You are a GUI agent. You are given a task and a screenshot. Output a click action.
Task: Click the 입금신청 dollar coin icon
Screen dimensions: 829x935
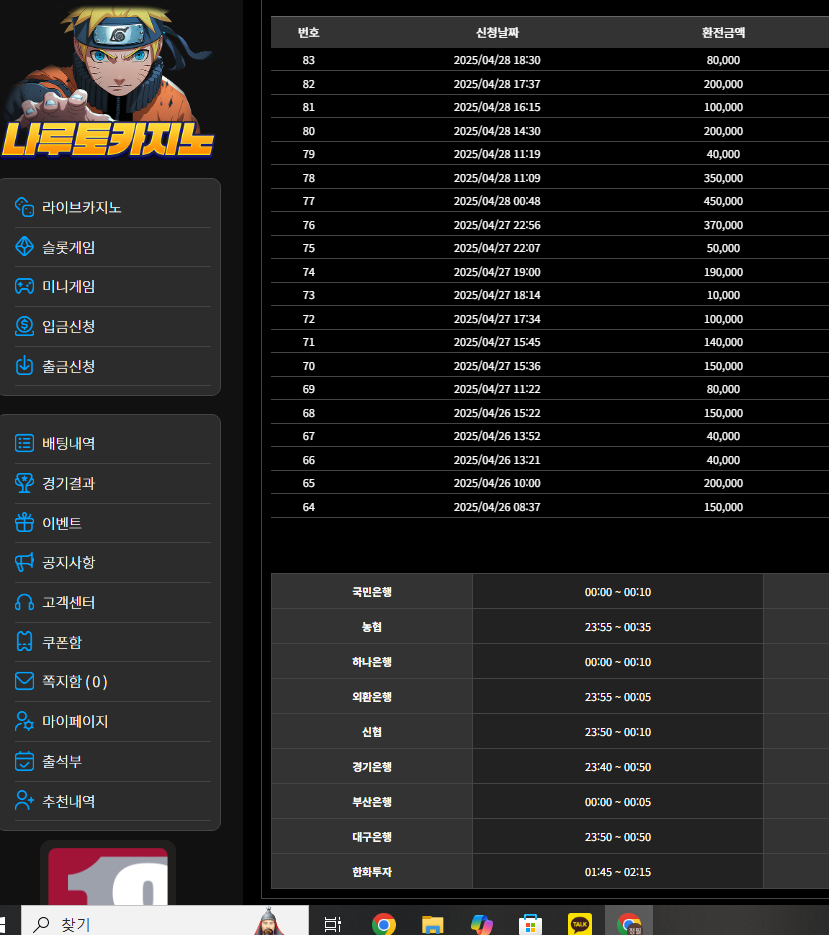coord(25,326)
